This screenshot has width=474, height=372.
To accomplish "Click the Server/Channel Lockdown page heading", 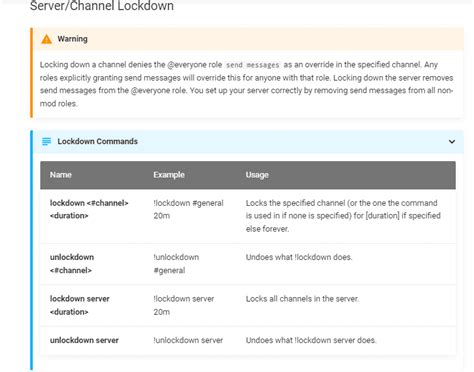I will (102, 6).
